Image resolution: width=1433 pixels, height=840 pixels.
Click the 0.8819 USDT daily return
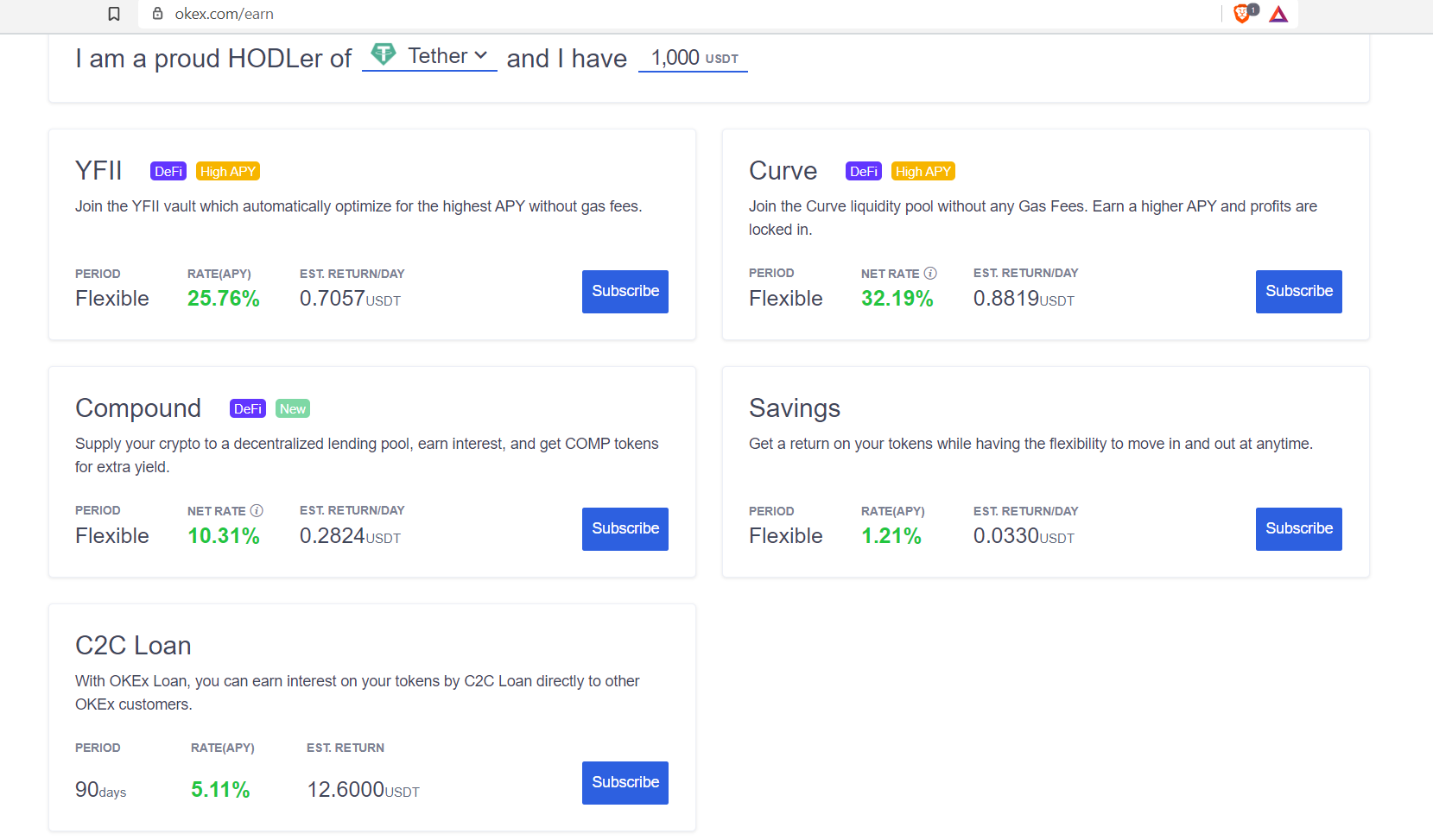pyautogui.click(x=1024, y=299)
